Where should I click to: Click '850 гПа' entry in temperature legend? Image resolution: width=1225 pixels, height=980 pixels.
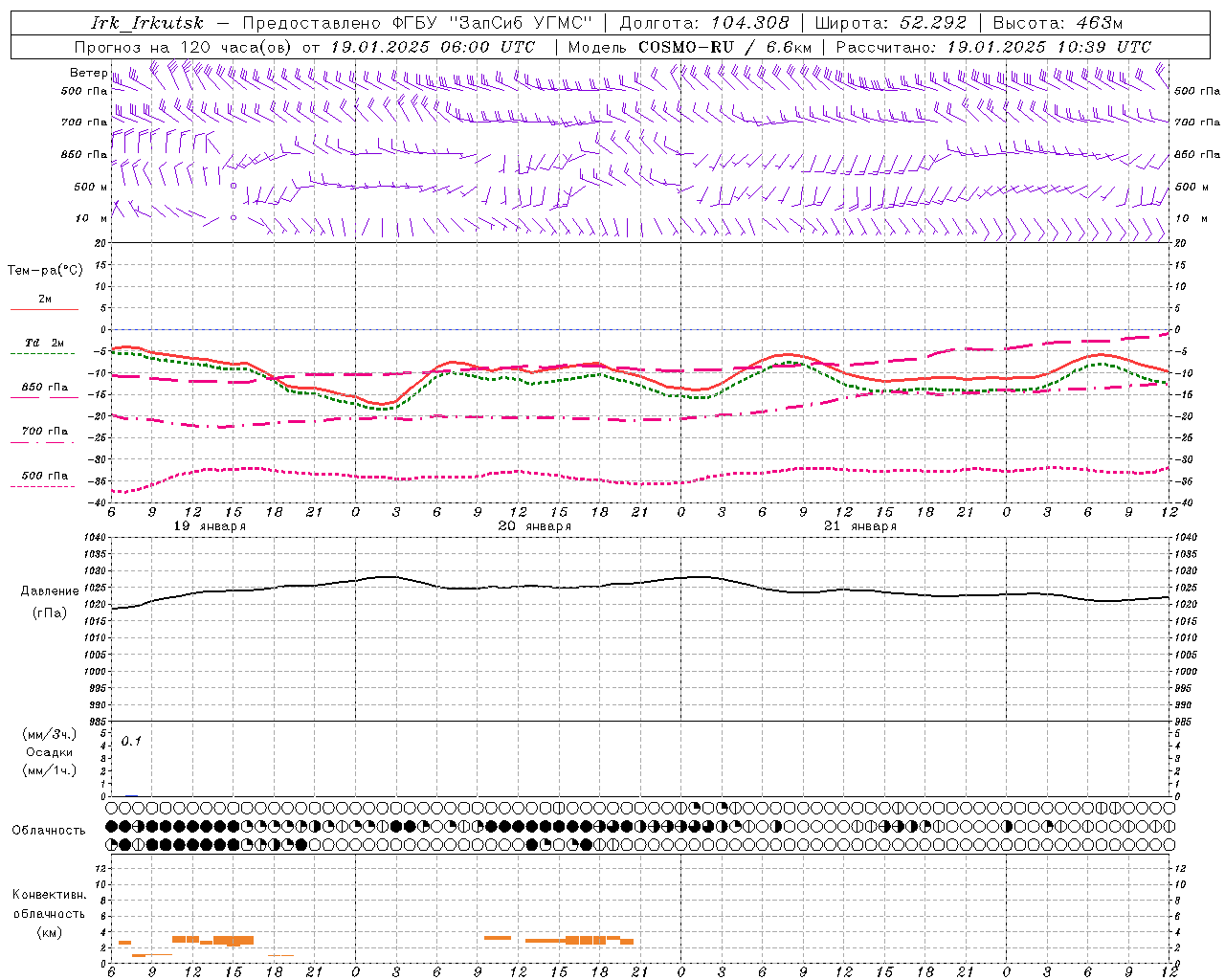[x=45, y=388]
